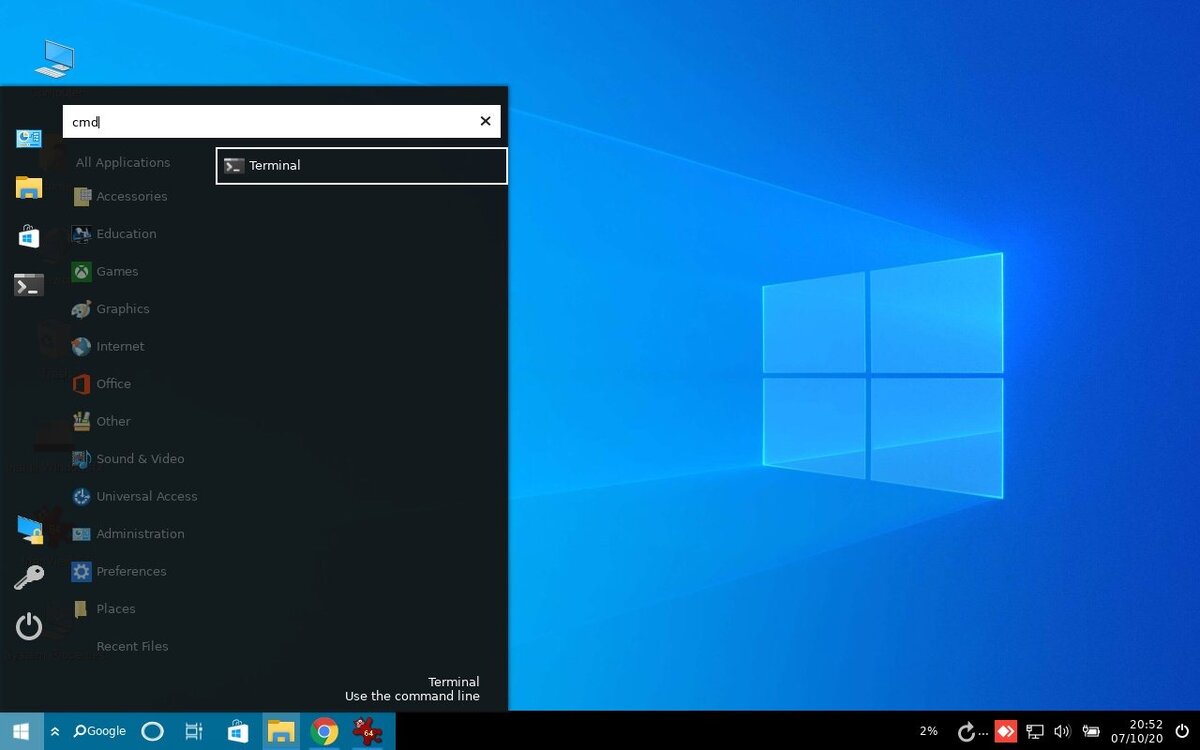Open file manager from favorites sidebar
This screenshot has height=750, width=1200.
point(29,187)
